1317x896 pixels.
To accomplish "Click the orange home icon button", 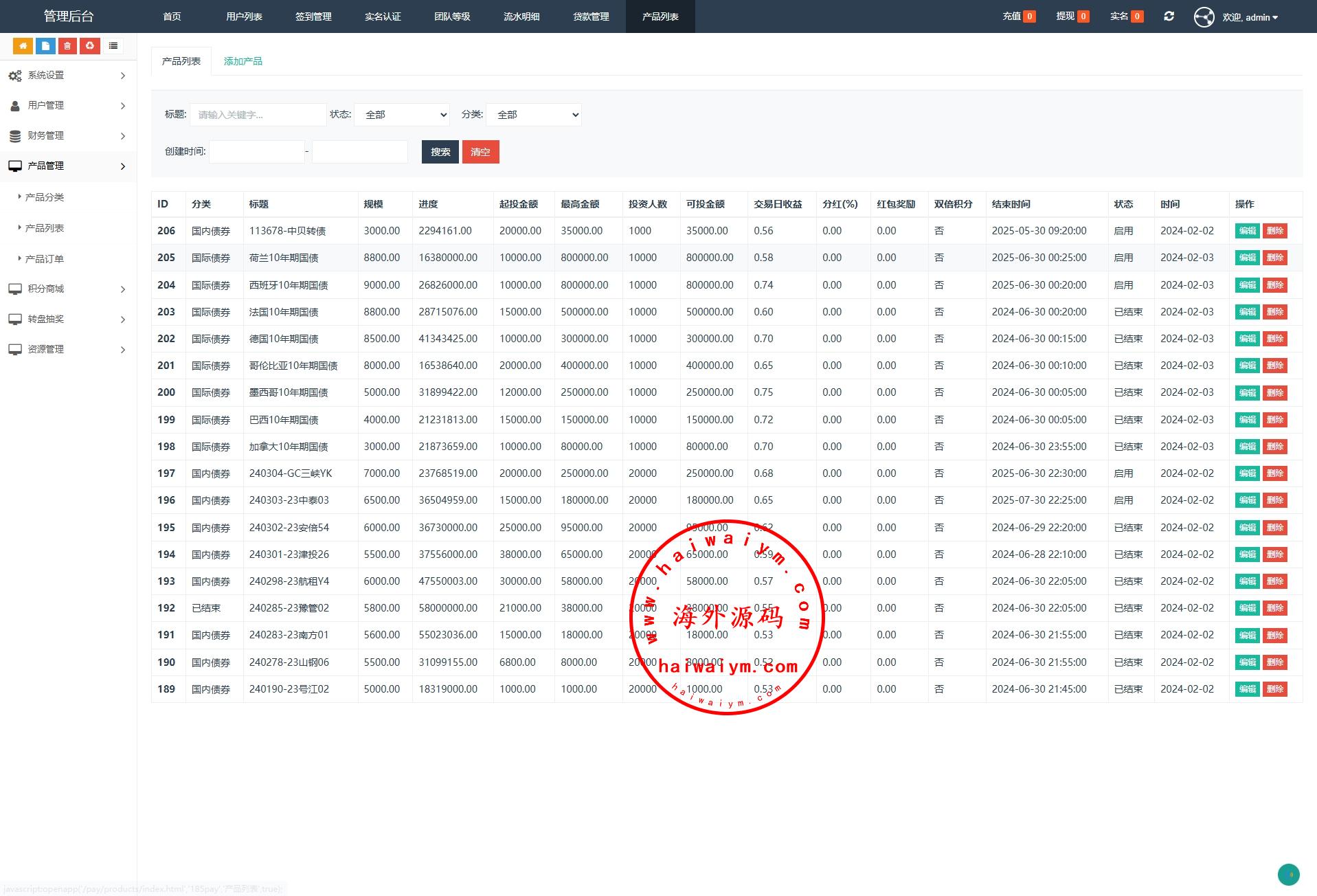I will pyautogui.click(x=23, y=46).
